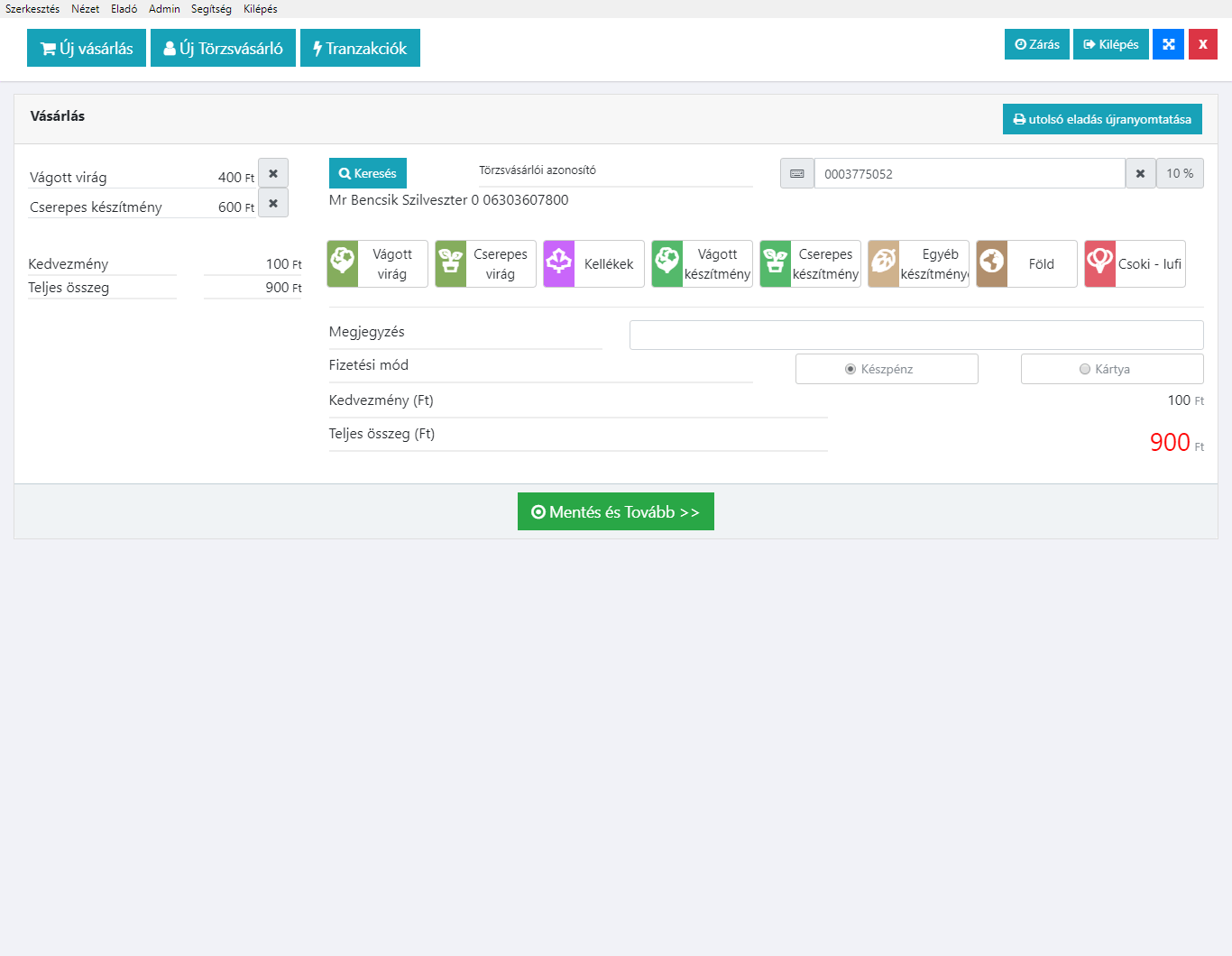Remove the Cserepes készítmény 600 Ft item
1232x956 pixels.
(273, 203)
